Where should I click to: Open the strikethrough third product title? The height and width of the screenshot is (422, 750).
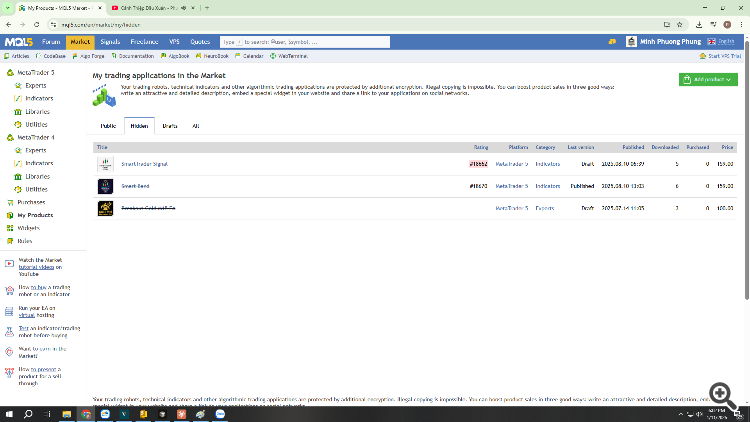click(x=148, y=208)
